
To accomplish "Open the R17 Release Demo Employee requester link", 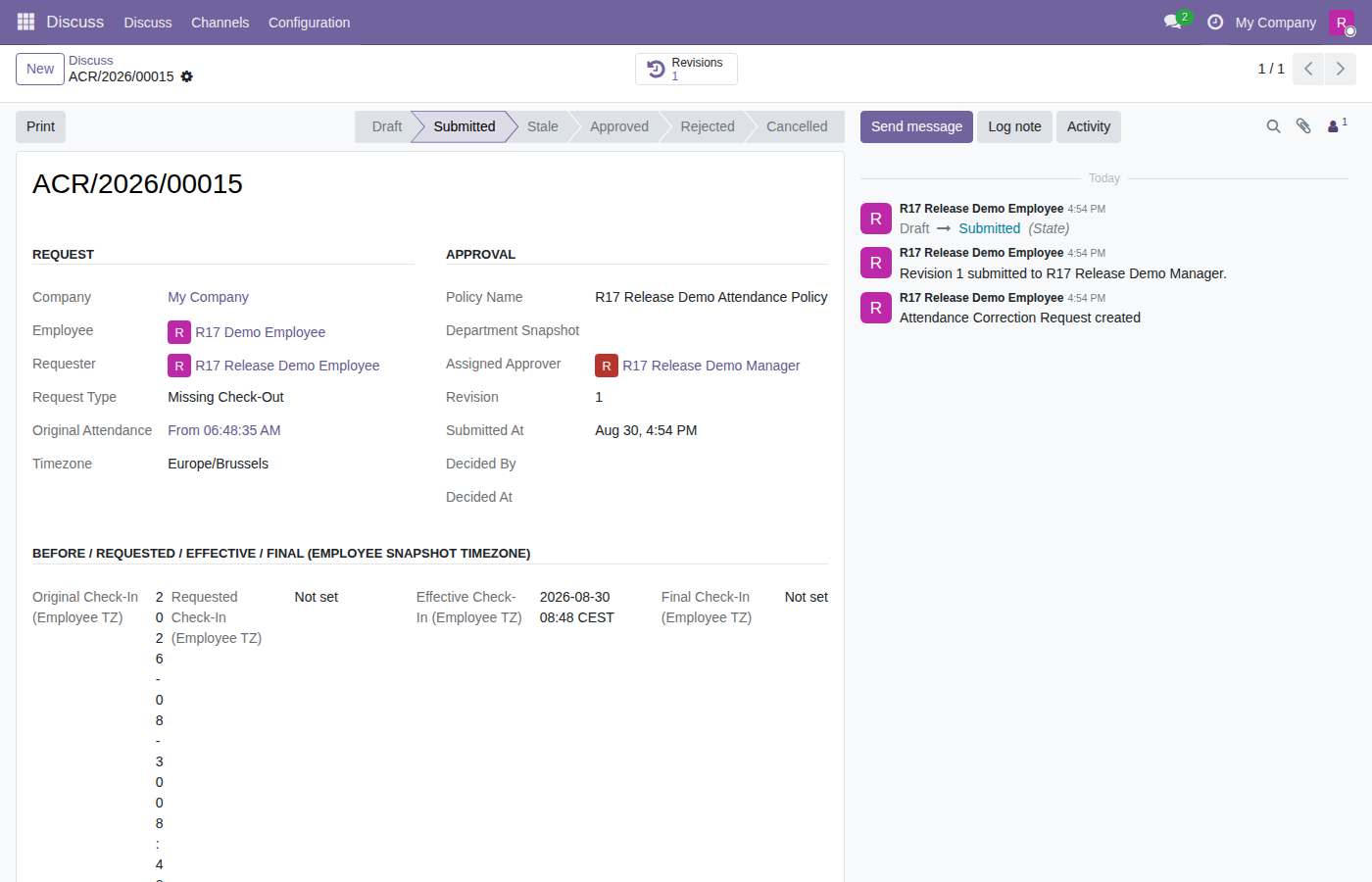I will (x=287, y=366).
